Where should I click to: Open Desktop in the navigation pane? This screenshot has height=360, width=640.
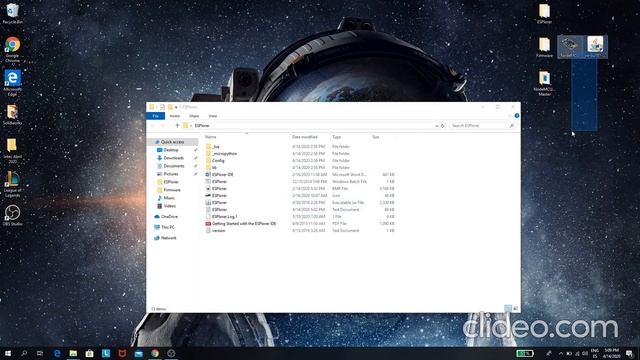(x=171, y=150)
